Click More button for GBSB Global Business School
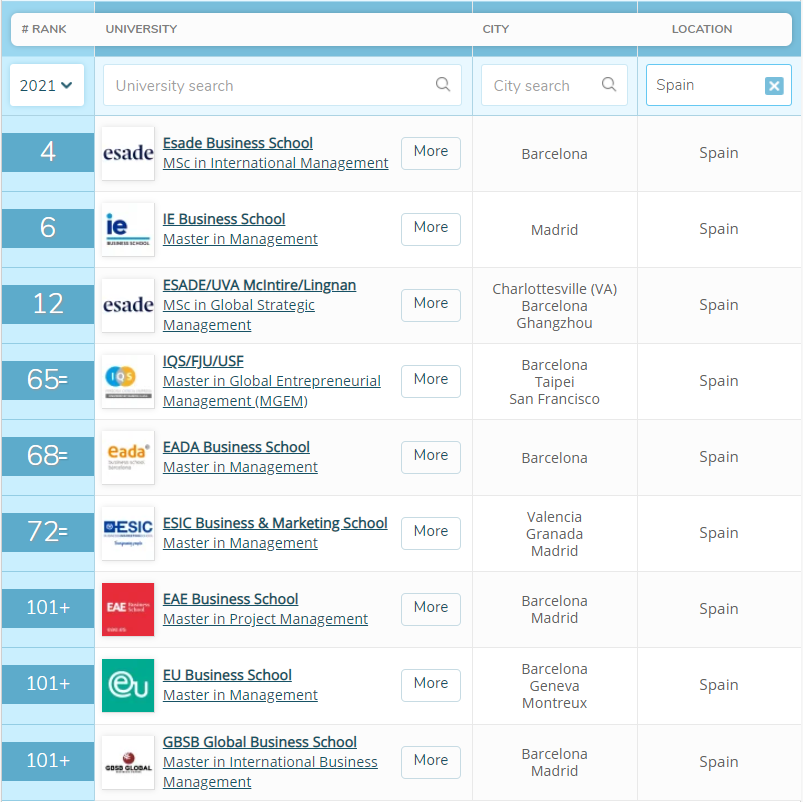The width and height of the screenshot is (803, 803). pos(431,762)
